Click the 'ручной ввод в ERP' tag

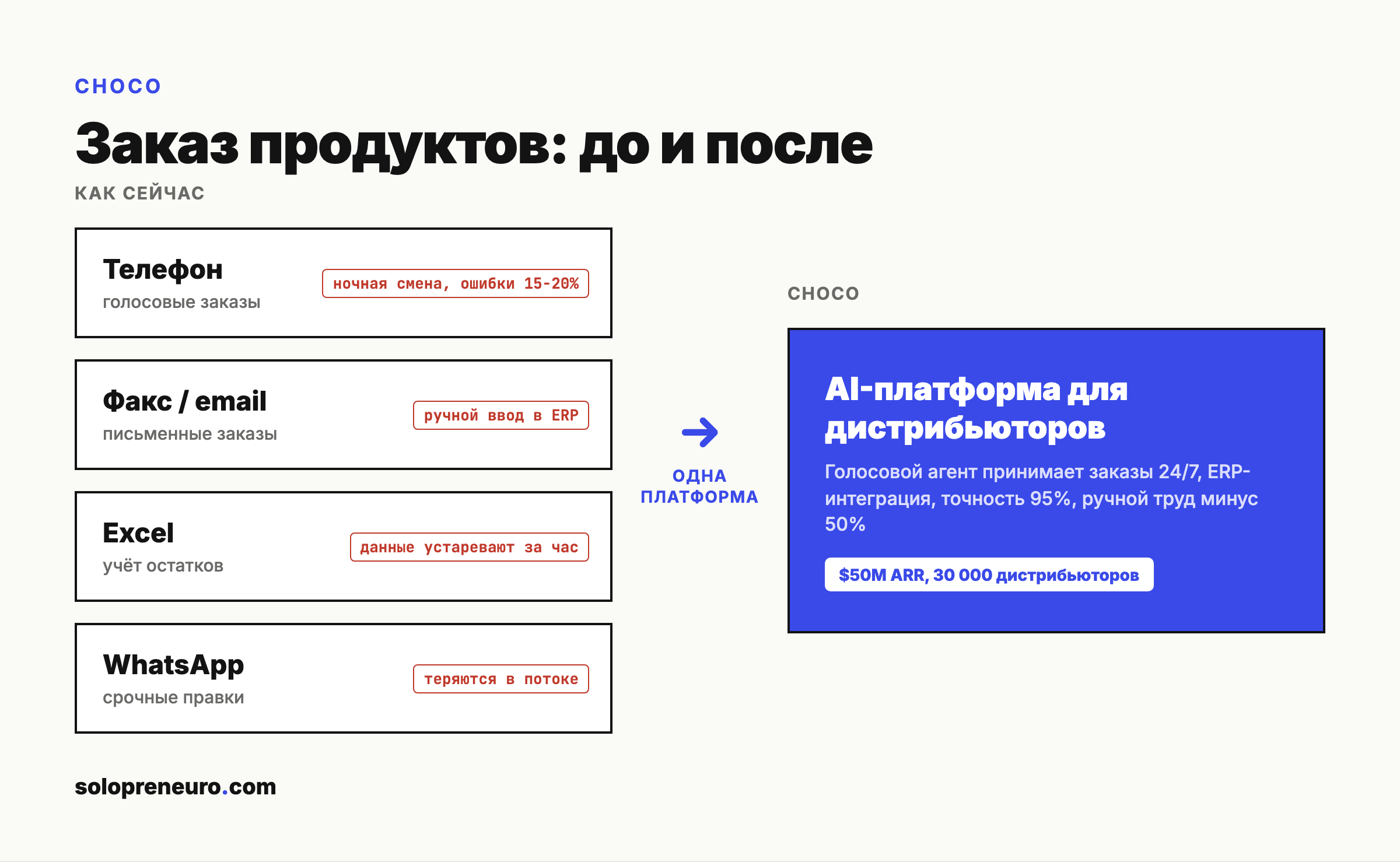501,415
